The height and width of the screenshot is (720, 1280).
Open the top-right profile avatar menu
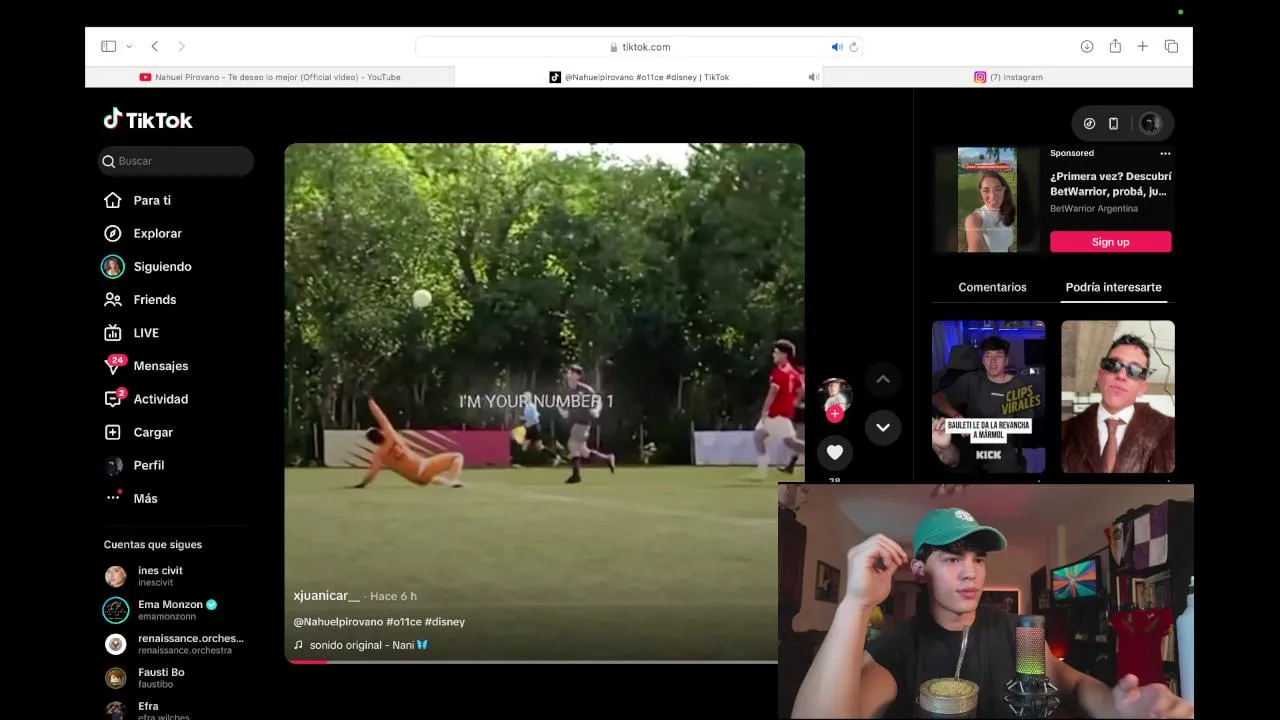[x=1150, y=123]
